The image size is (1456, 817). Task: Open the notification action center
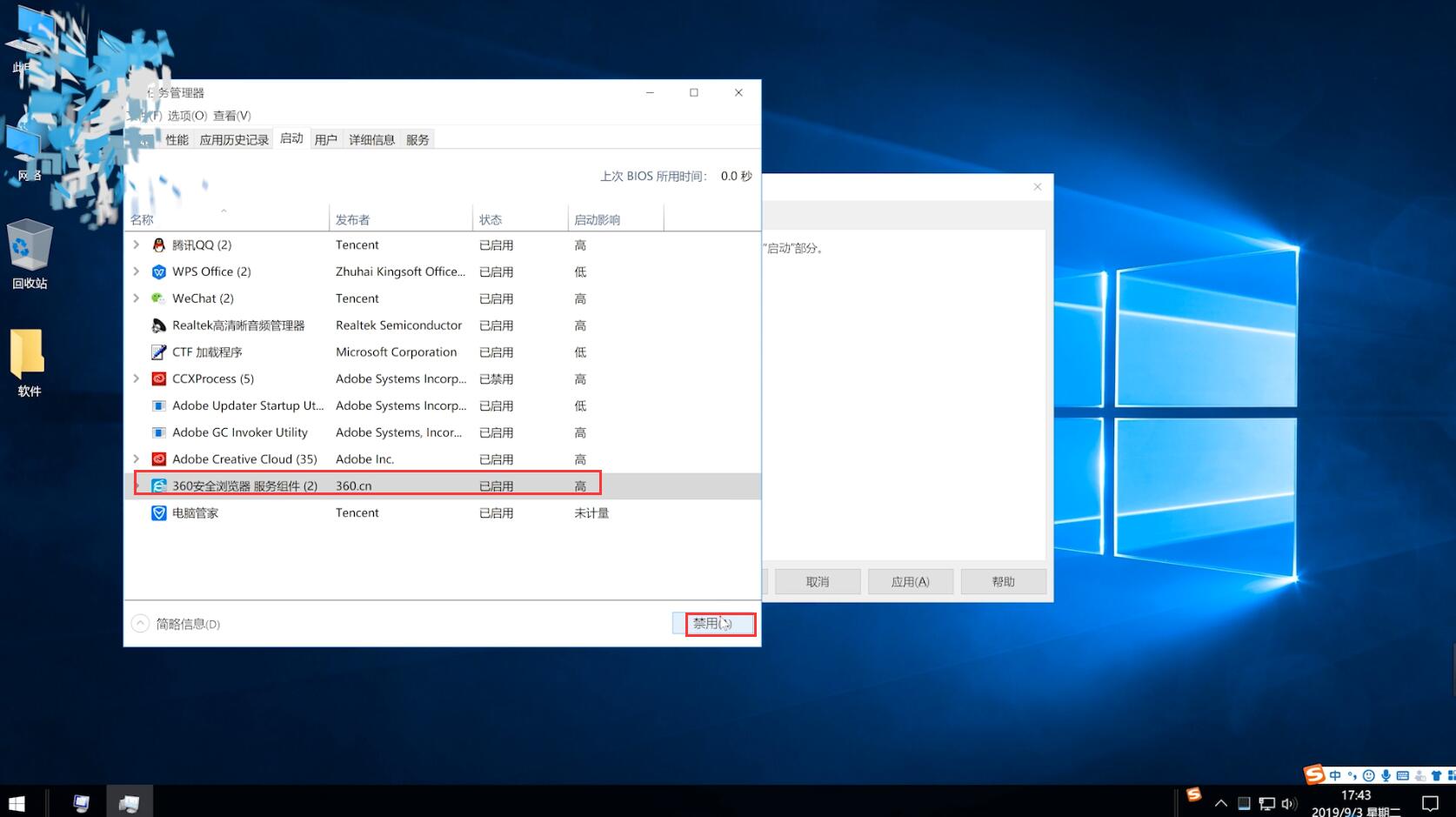[1430, 803]
